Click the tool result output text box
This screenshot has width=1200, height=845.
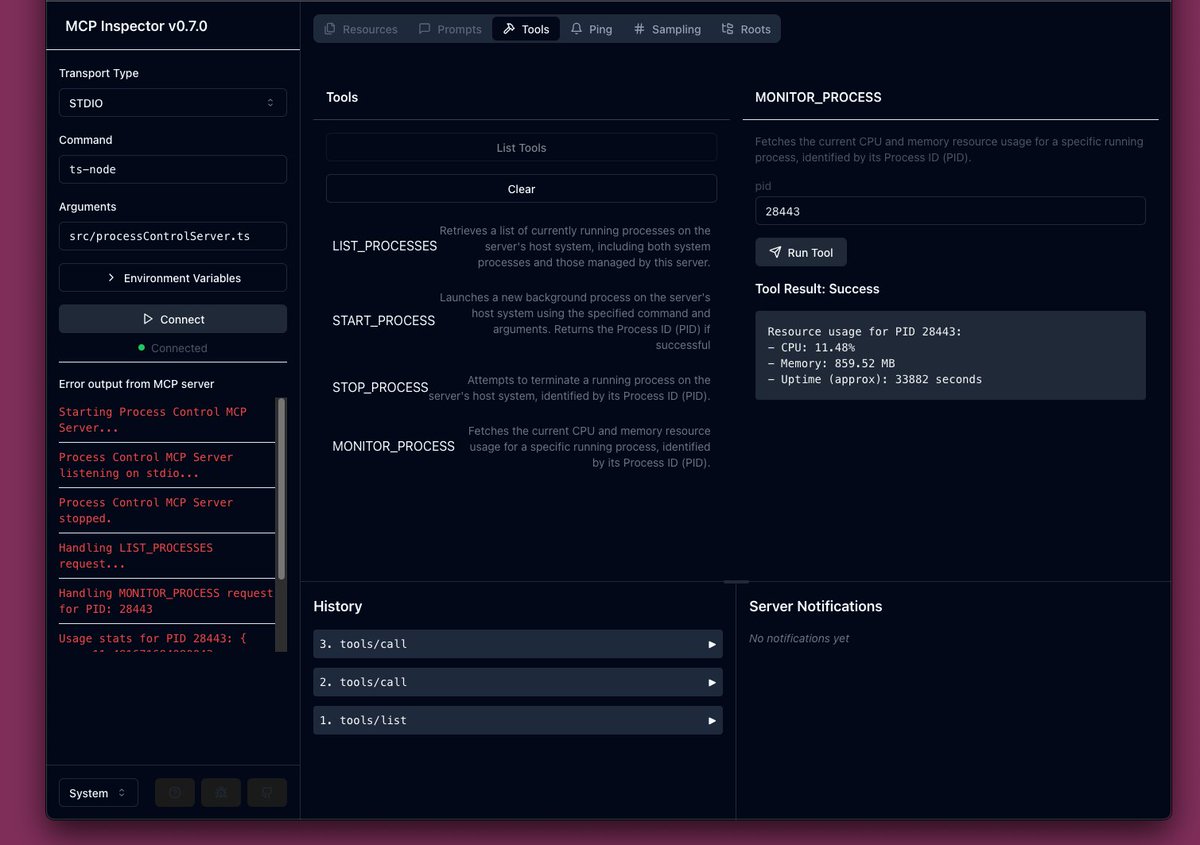[x=950, y=355]
